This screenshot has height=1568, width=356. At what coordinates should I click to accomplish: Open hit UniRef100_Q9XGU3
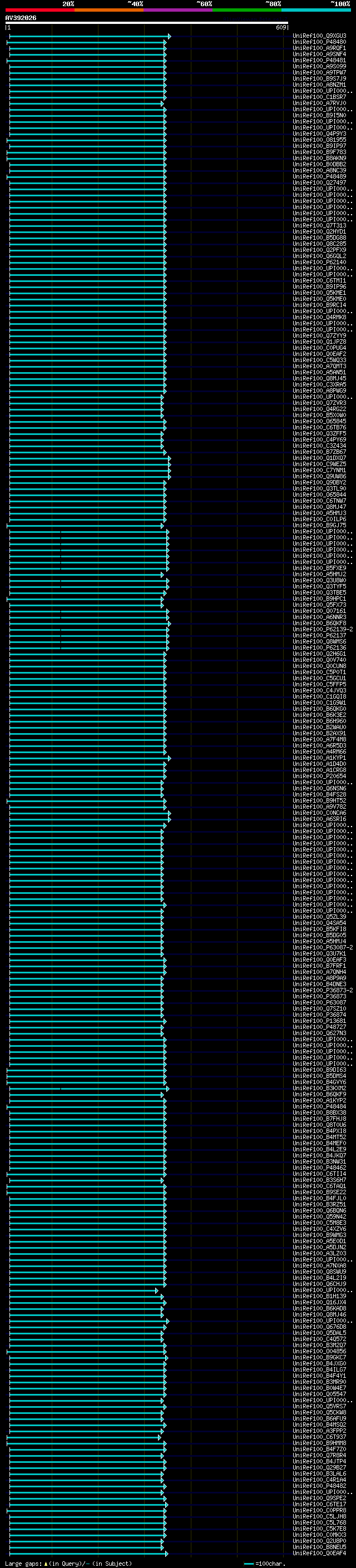[x=319, y=37]
